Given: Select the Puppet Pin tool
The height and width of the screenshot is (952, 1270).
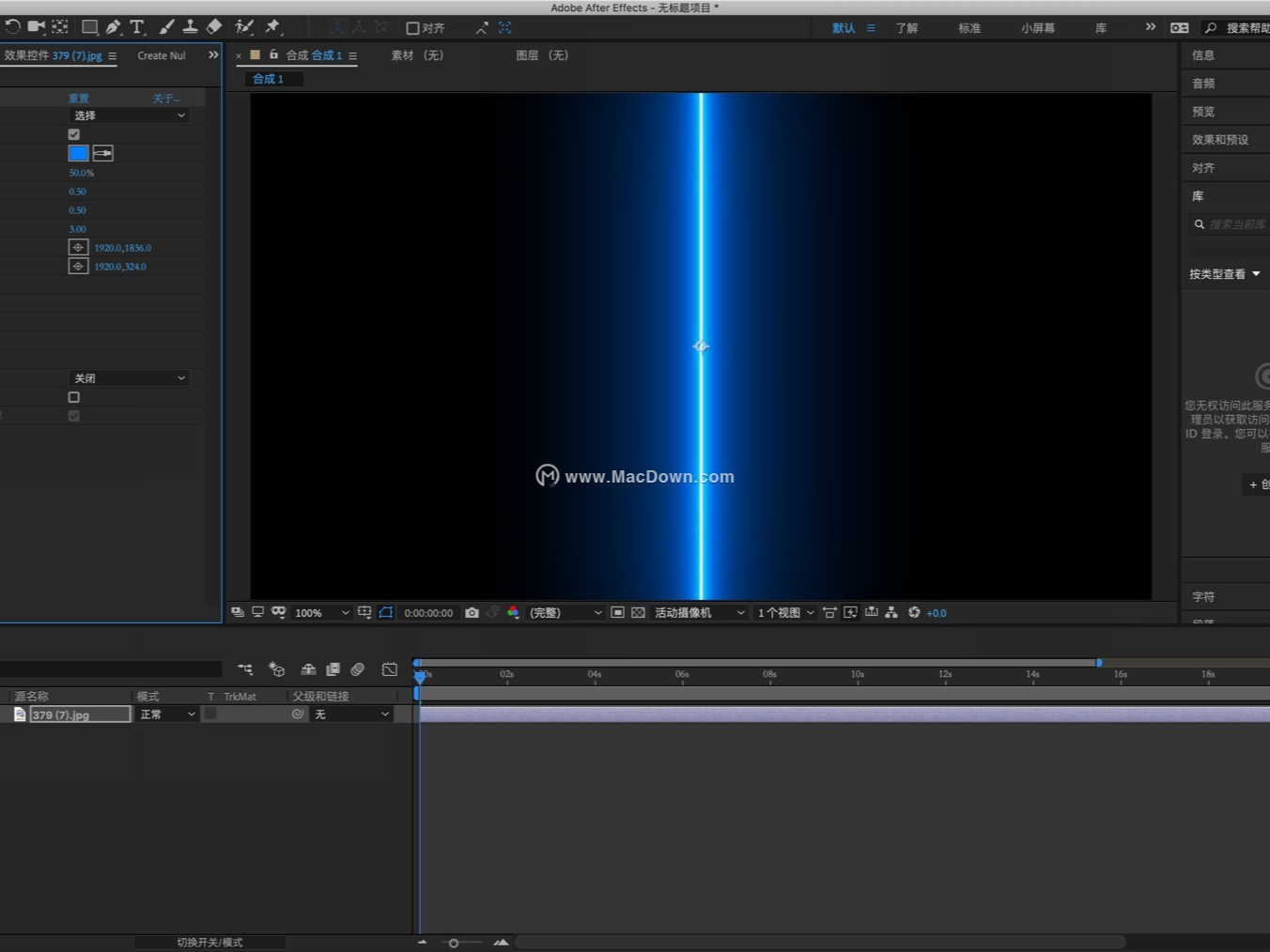Looking at the screenshot, I should 274,27.
